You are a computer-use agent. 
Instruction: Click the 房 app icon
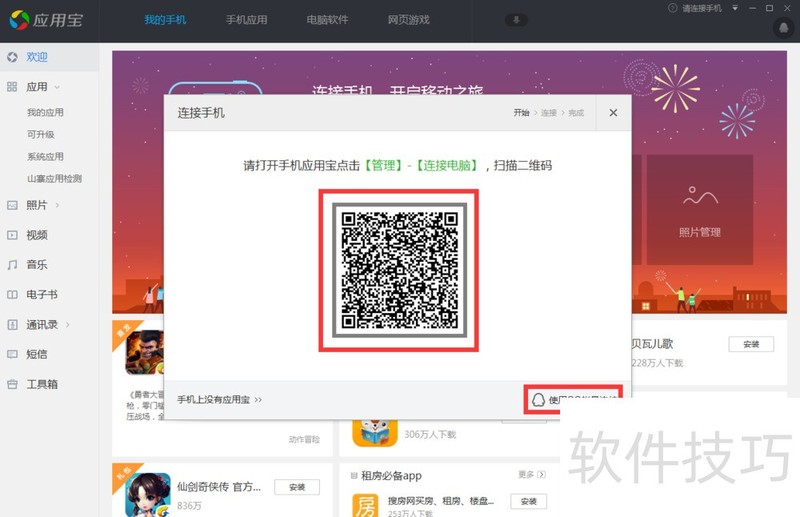tap(365, 505)
